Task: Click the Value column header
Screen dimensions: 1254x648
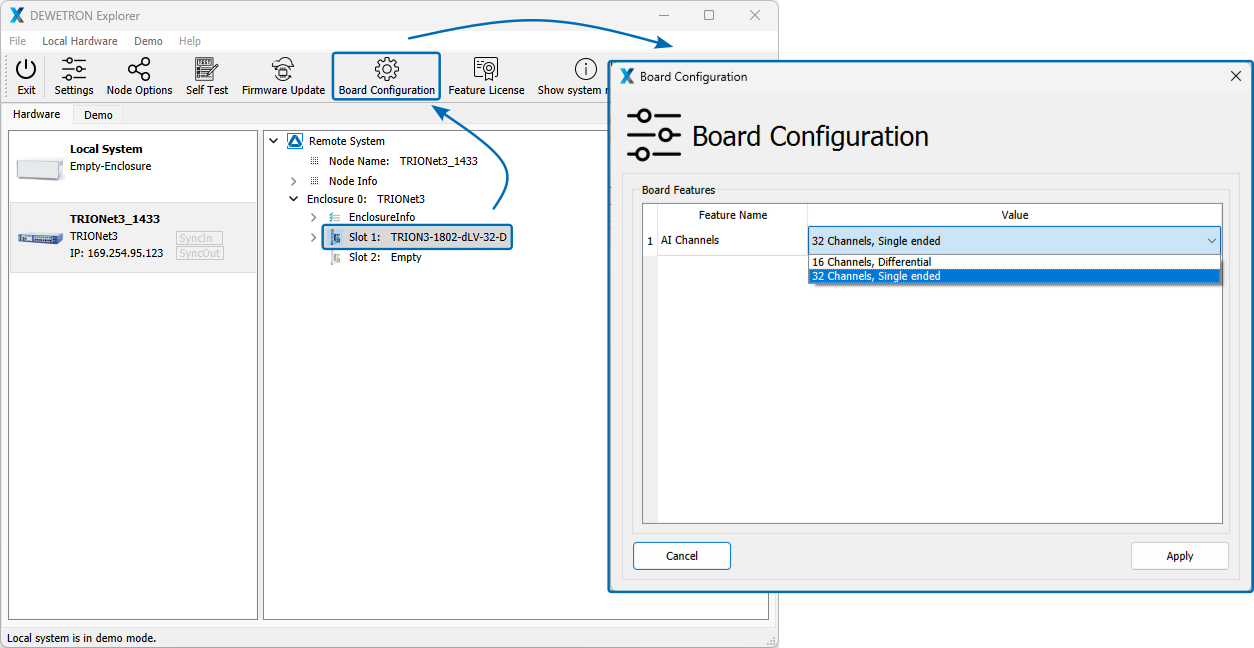Action: (1015, 215)
